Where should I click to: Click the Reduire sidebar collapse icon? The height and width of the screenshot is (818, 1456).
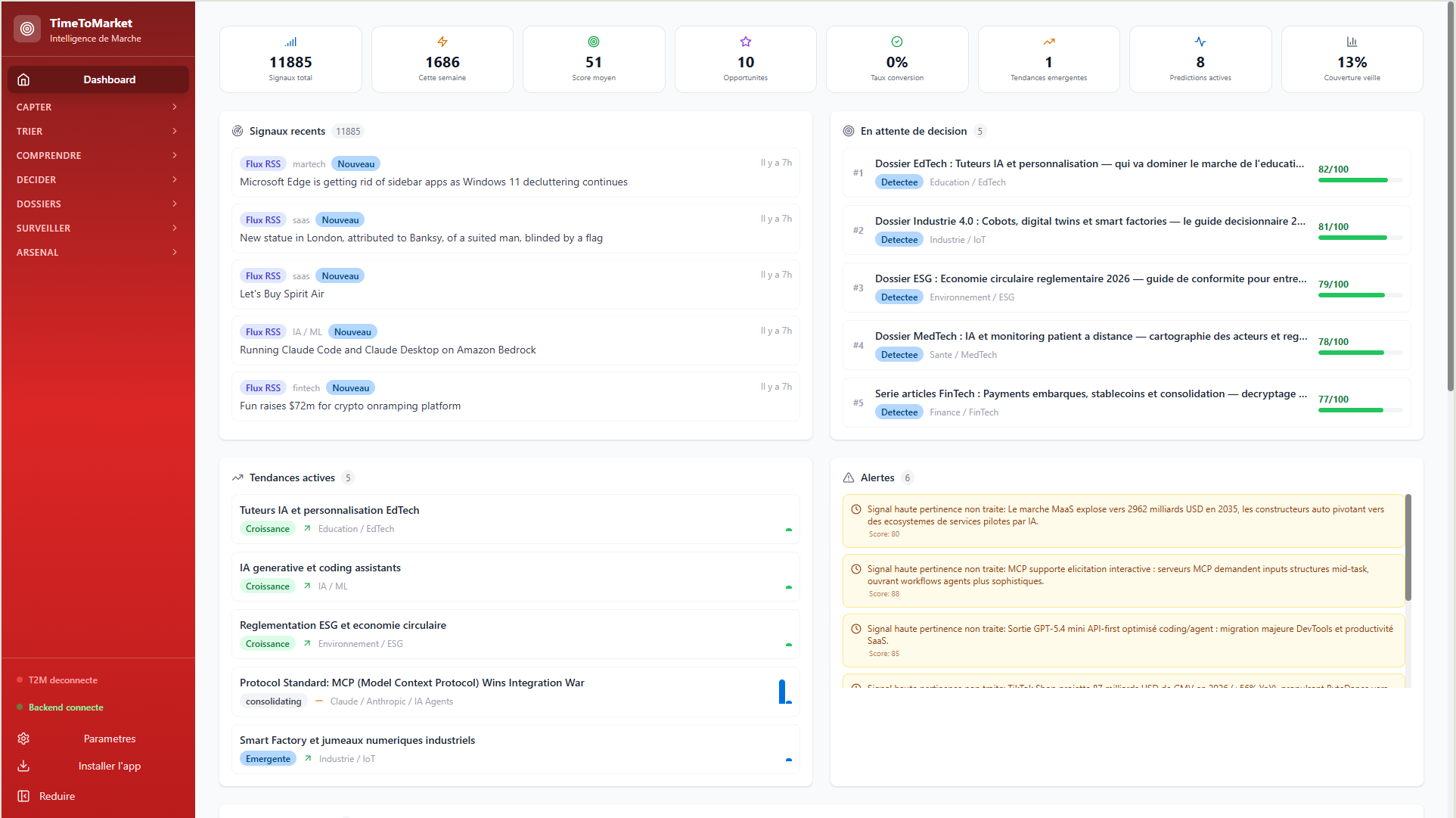23,796
